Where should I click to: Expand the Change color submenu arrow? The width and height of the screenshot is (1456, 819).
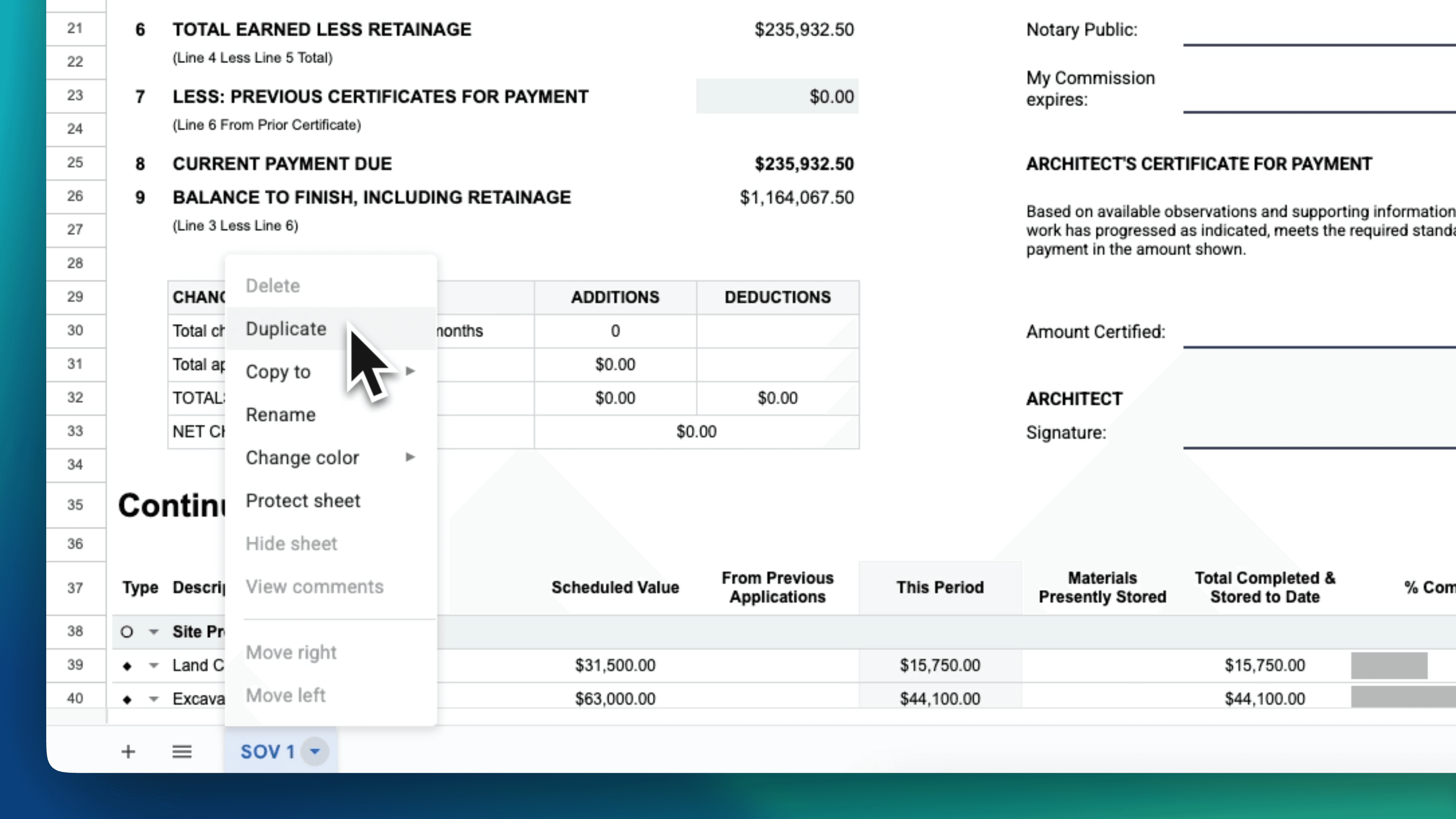[410, 457]
